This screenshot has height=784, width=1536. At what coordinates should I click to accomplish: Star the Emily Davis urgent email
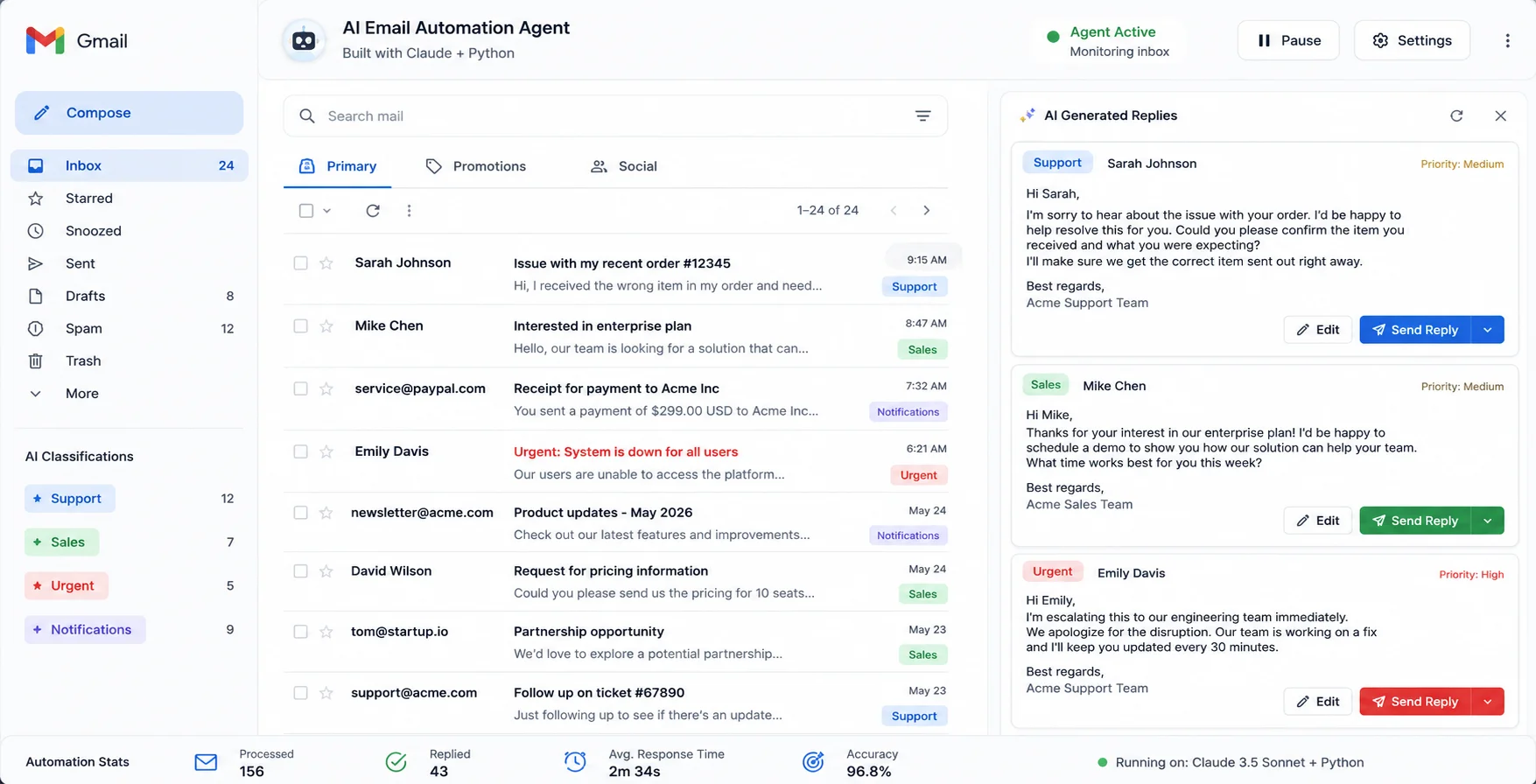[326, 451]
